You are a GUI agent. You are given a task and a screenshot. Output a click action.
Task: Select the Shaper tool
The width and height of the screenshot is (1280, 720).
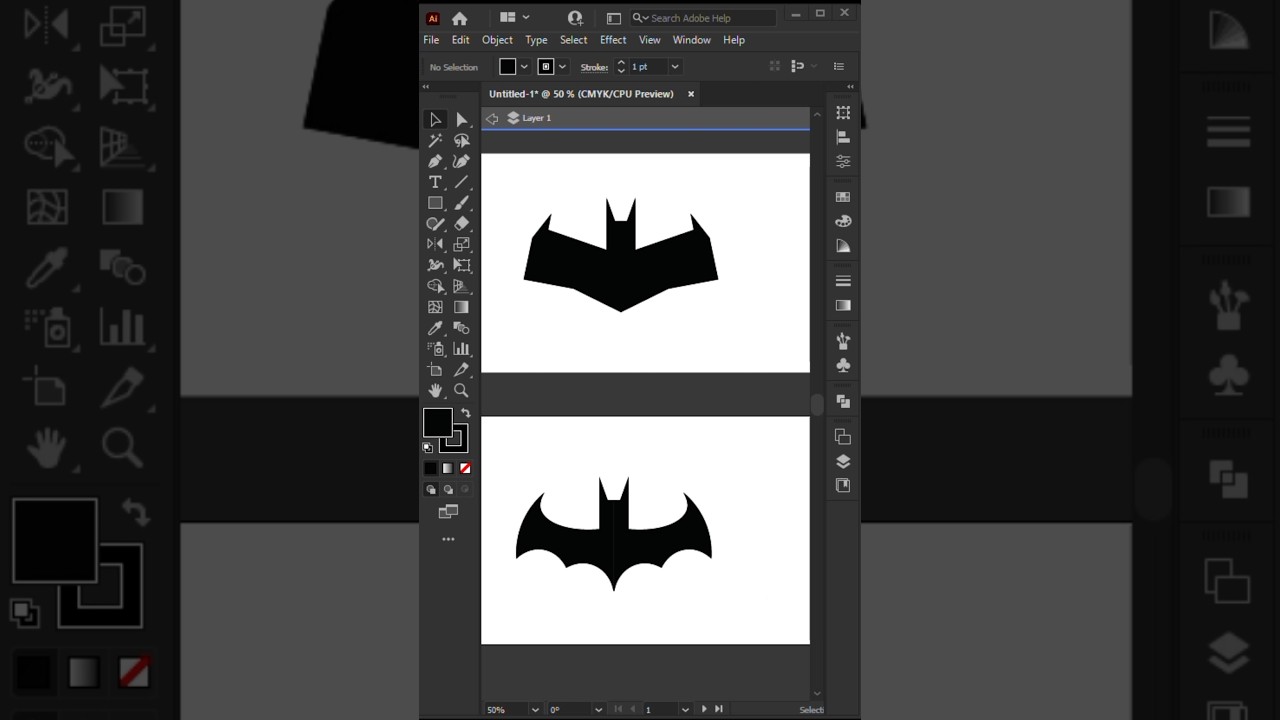435,224
